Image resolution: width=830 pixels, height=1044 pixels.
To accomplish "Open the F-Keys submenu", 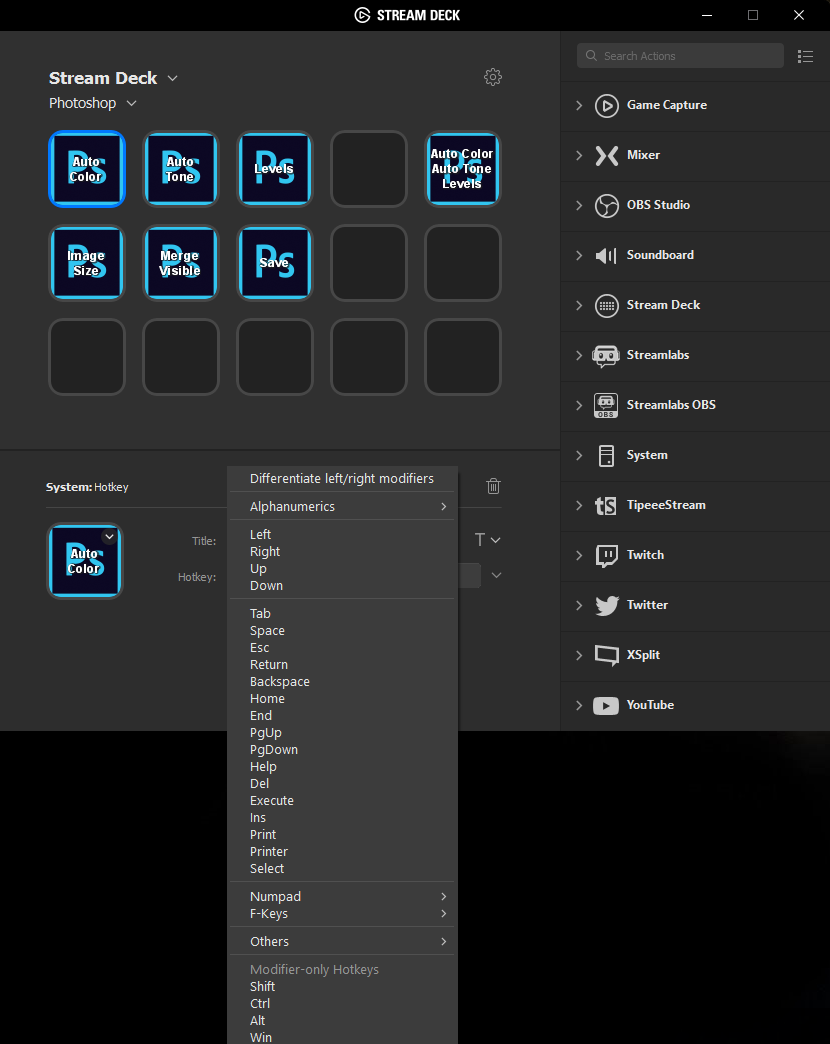I will coord(341,914).
